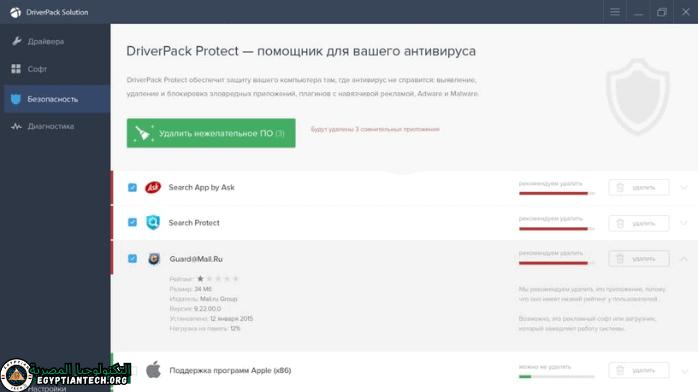Click the Search App by Ask name
Viewport: 698px width, 392px height.
tap(202, 187)
